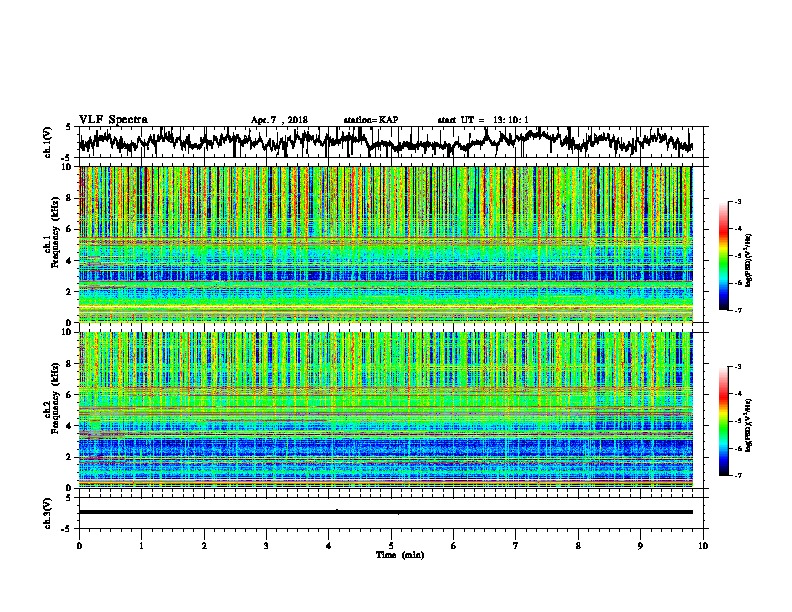This screenshot has height=612, width=792.
Task: Select the date text 'Apr. 7, 2018'
Action: pyautogui.click(x=279, y=120)
